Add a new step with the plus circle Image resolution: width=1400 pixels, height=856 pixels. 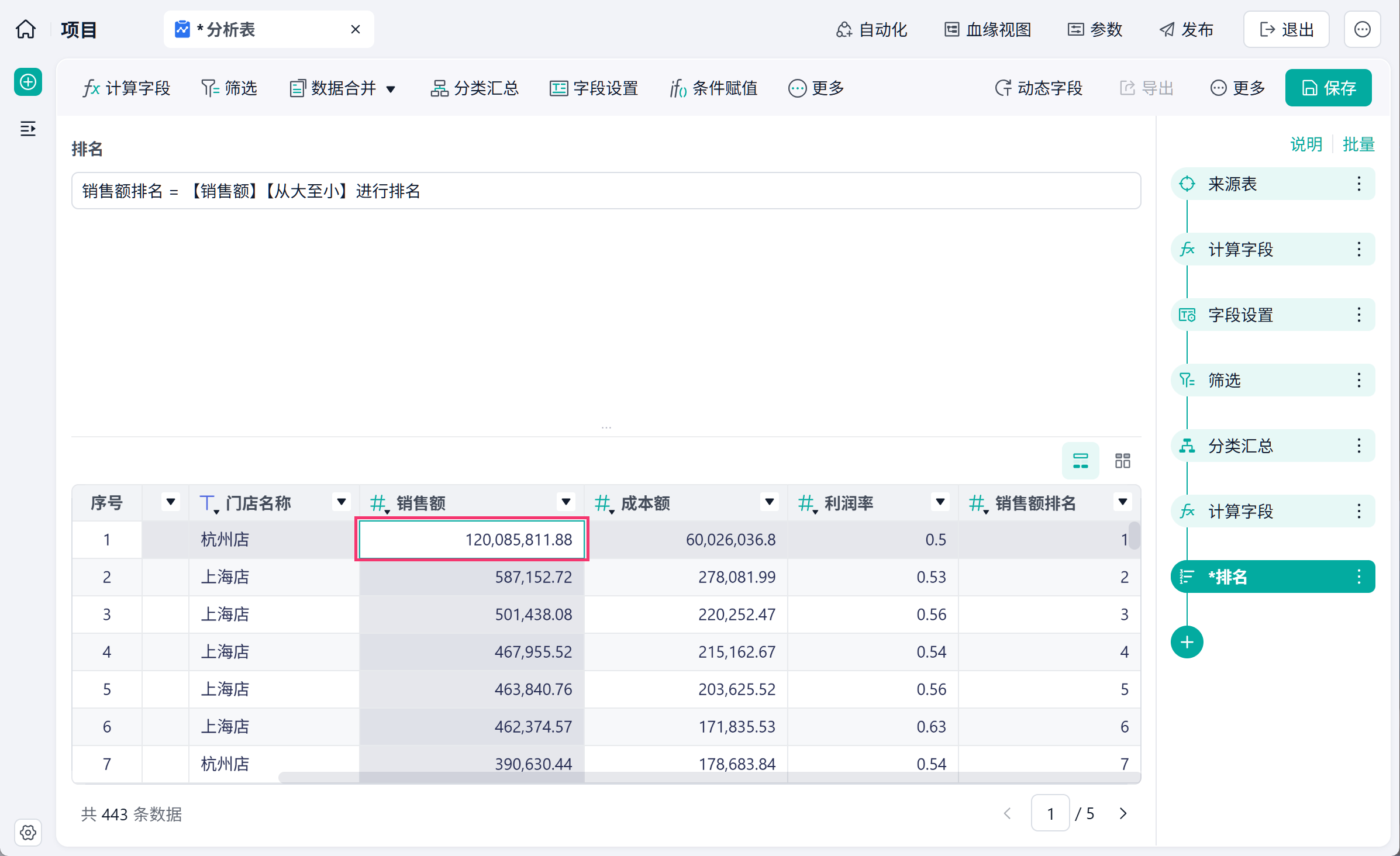[x=1187, y=642]
